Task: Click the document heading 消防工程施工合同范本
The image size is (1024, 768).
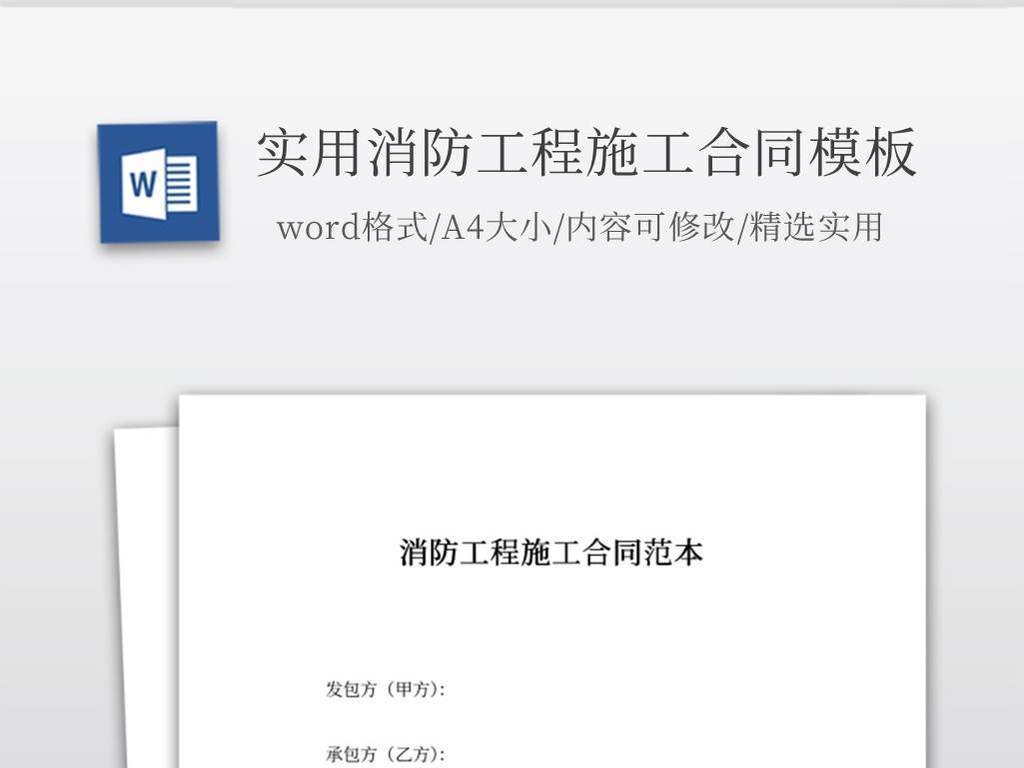Action: point(551,552)
